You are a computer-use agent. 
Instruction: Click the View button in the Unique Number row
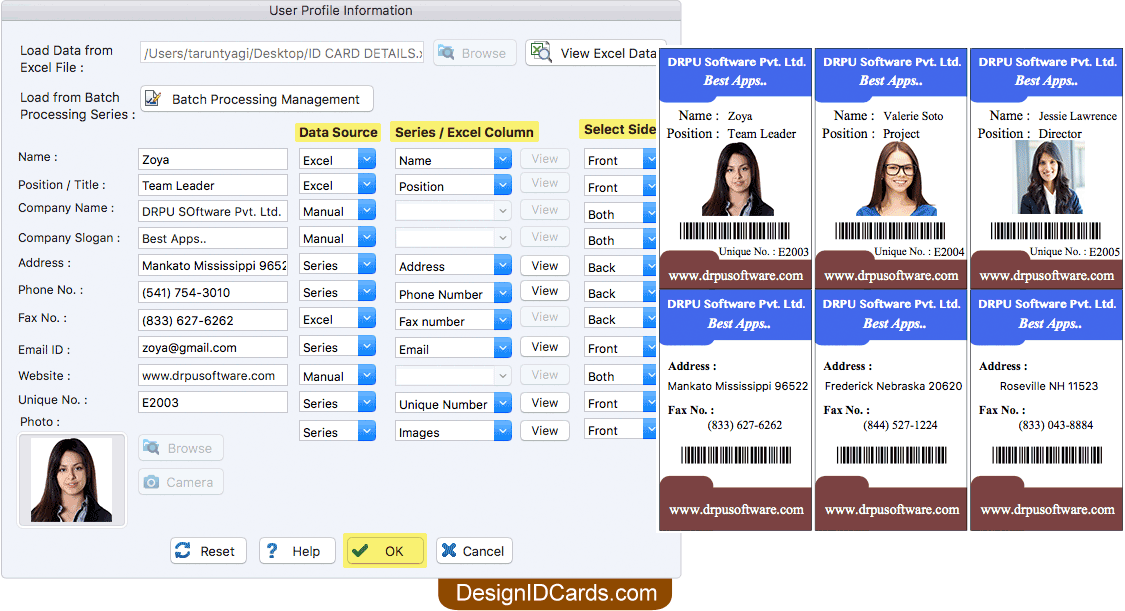545,402
